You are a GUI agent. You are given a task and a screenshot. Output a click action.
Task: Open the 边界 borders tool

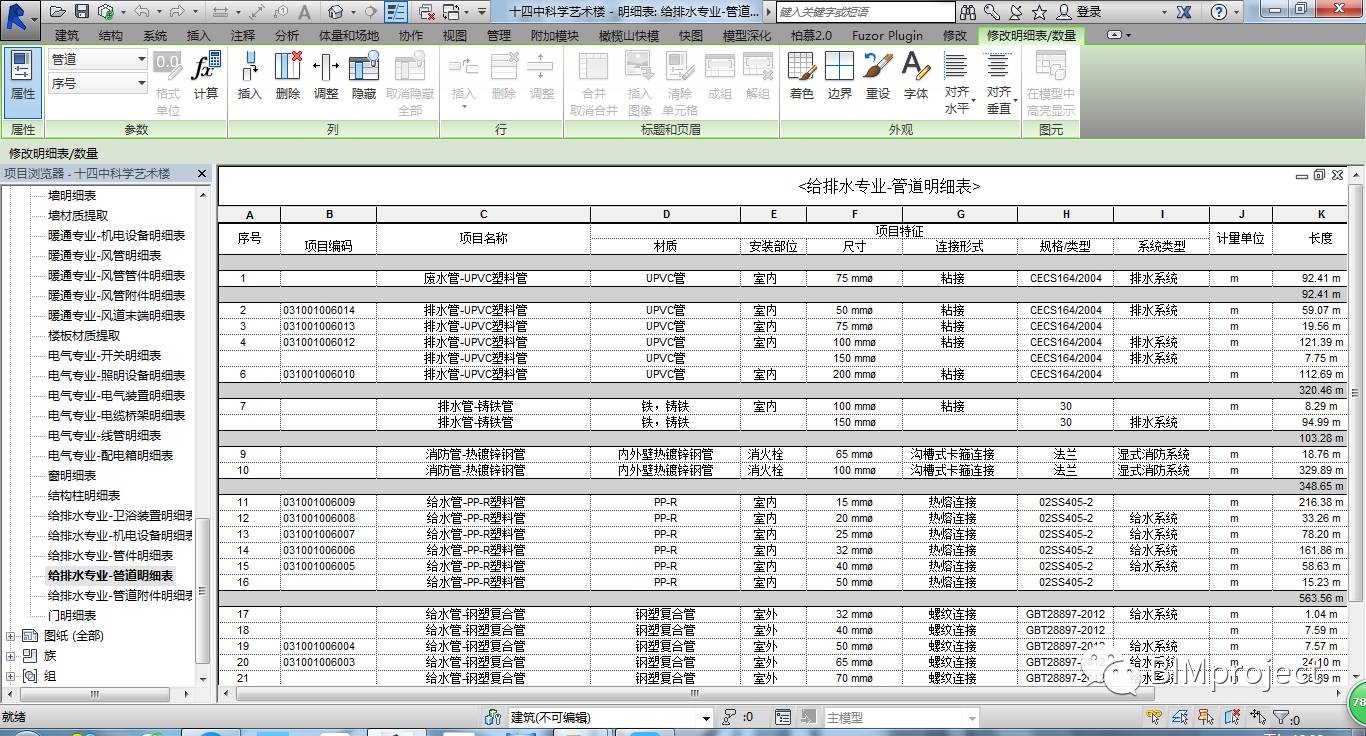840,75
